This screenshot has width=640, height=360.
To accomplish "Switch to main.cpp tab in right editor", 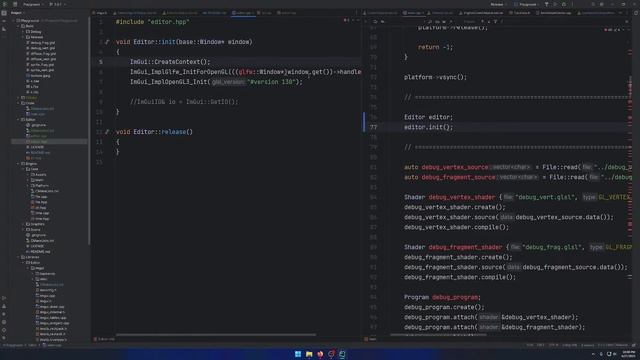I will coord(413,13).
